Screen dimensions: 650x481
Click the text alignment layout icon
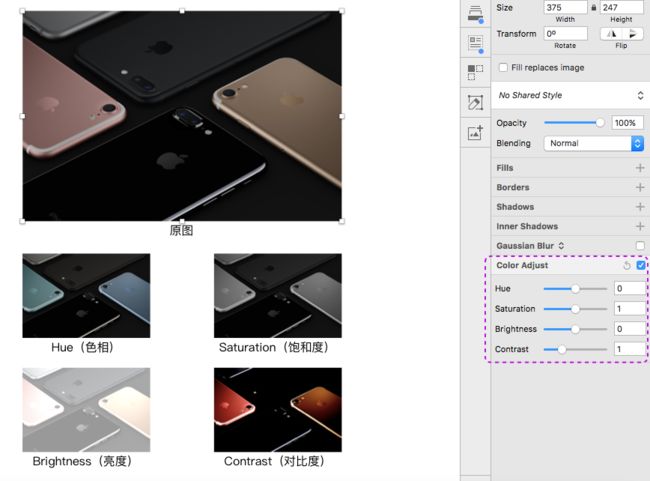coord(475,44)
